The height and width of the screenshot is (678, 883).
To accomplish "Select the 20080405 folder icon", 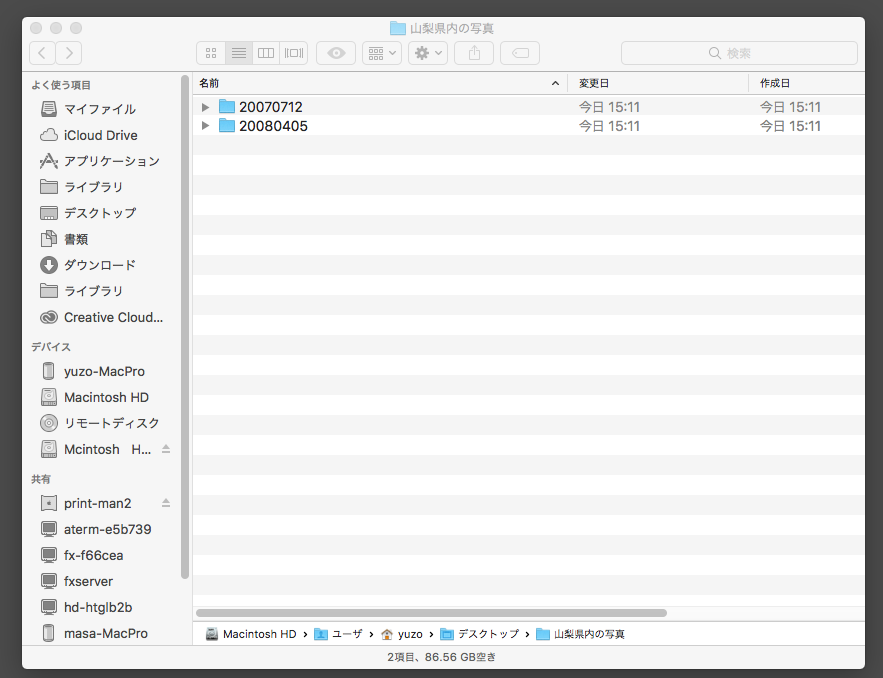I will tap(226, 125).
